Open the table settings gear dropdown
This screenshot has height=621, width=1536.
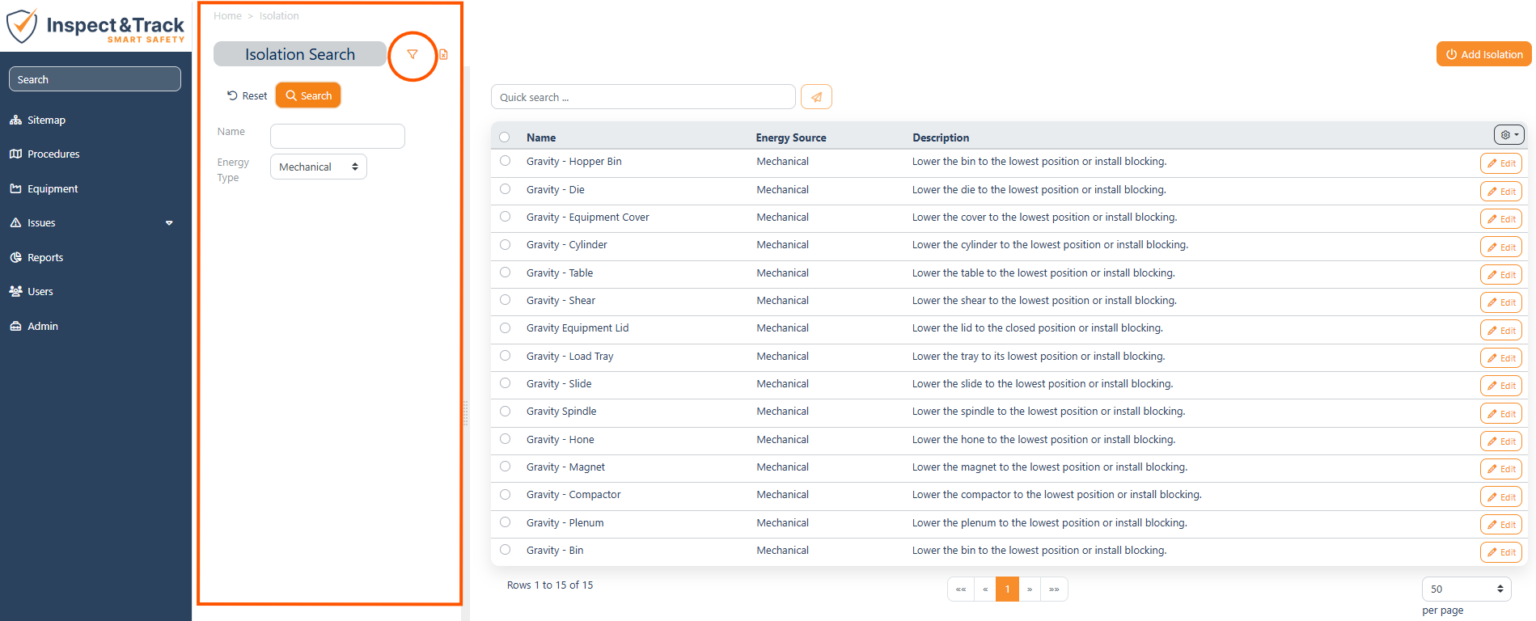(1508, 134)
